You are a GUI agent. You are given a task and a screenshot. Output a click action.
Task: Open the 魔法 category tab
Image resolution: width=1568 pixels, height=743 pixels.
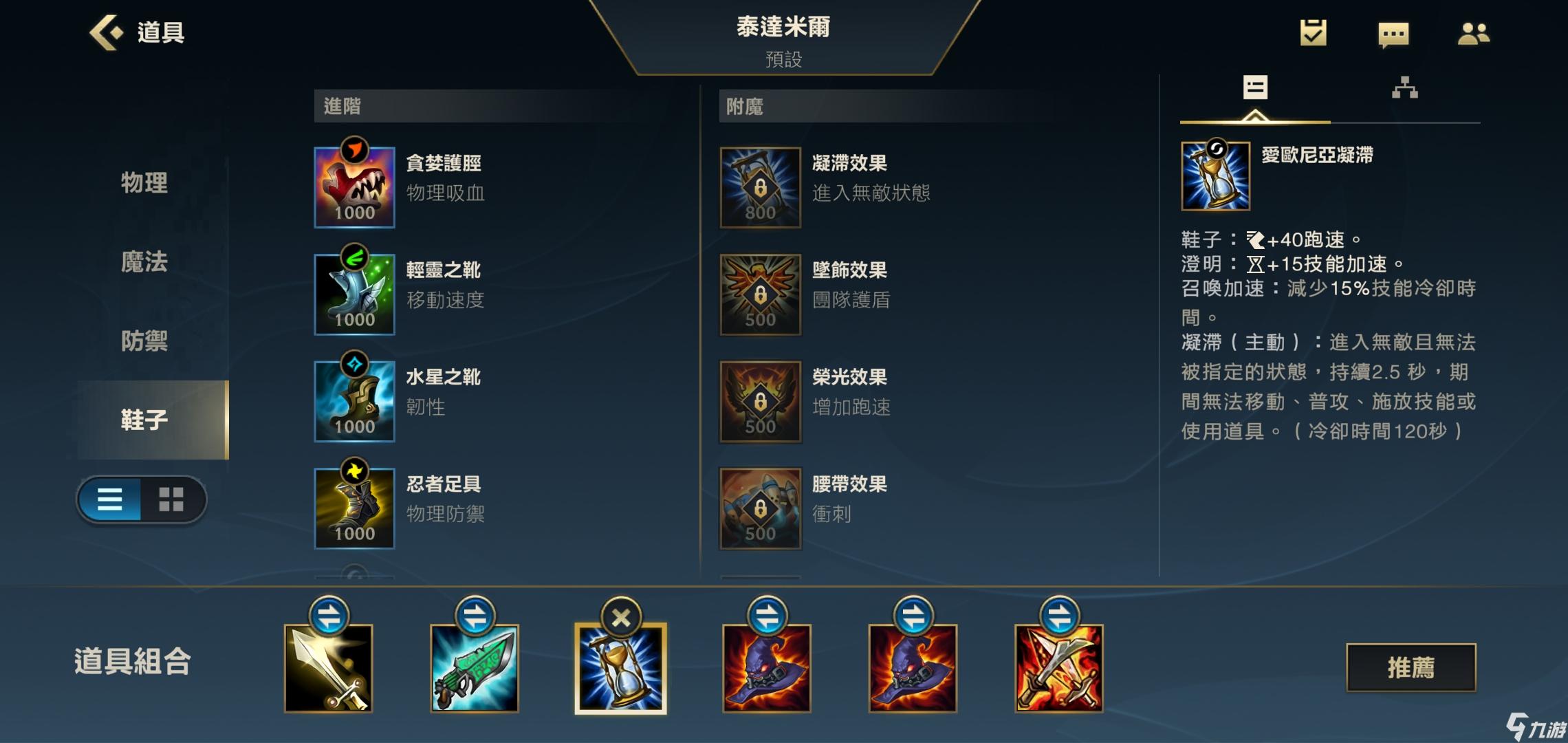(144, 262)
